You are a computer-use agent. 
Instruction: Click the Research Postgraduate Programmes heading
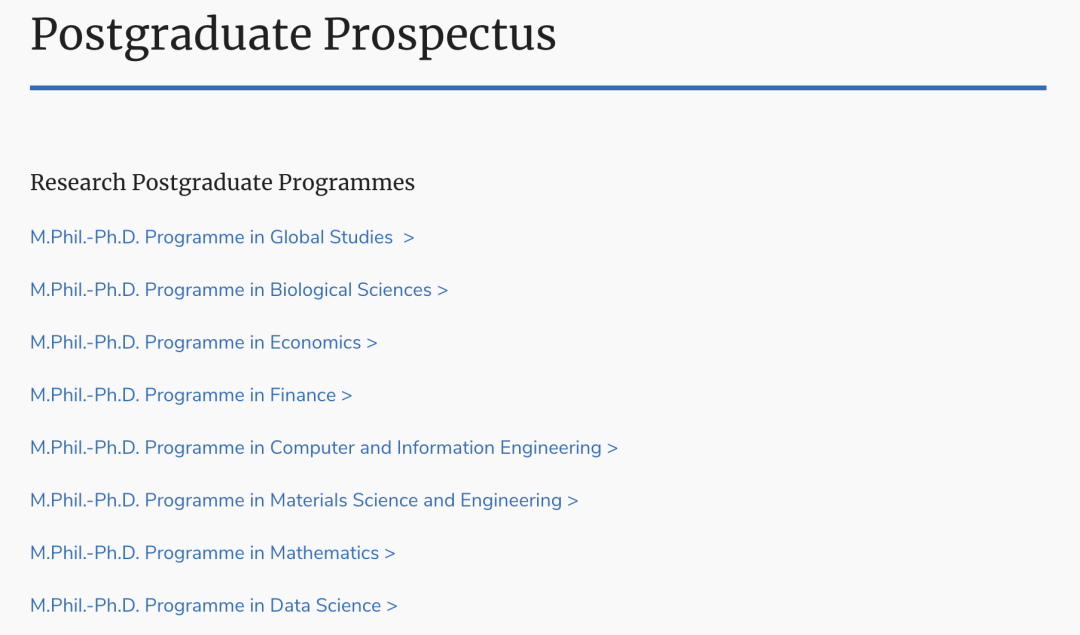point(222,183)
